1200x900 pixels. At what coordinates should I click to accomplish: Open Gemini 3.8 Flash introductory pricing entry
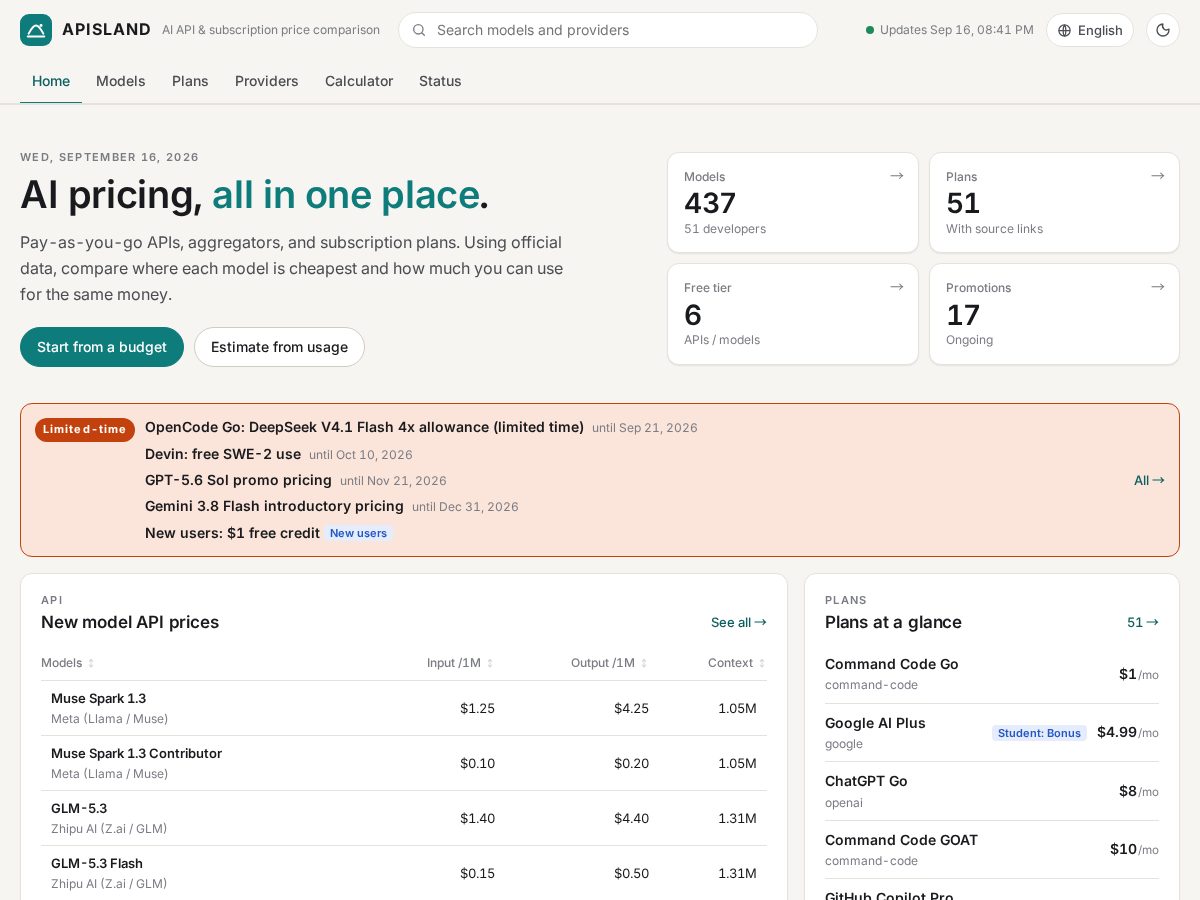332,507
